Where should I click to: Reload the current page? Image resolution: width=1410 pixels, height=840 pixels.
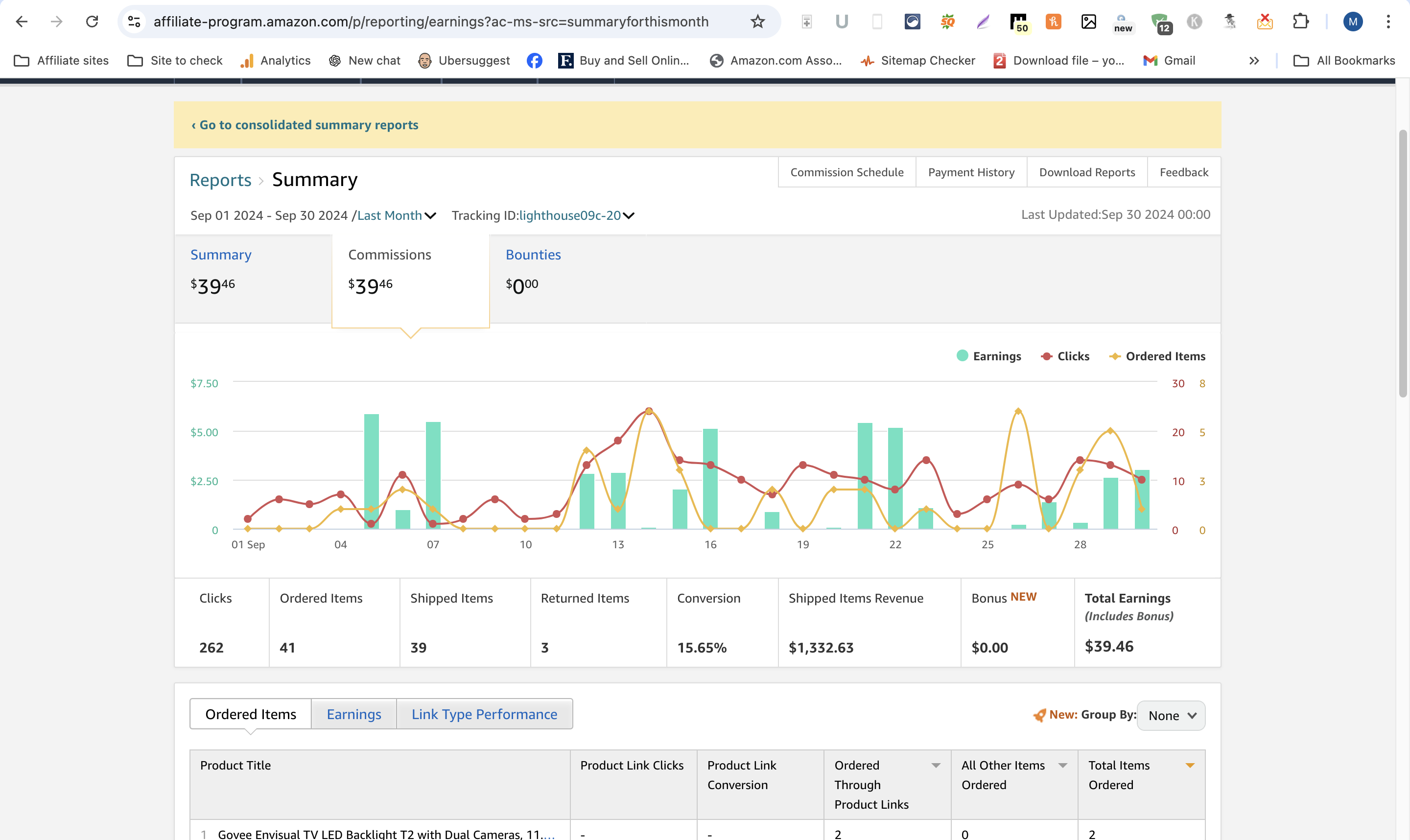click(92, 22)
